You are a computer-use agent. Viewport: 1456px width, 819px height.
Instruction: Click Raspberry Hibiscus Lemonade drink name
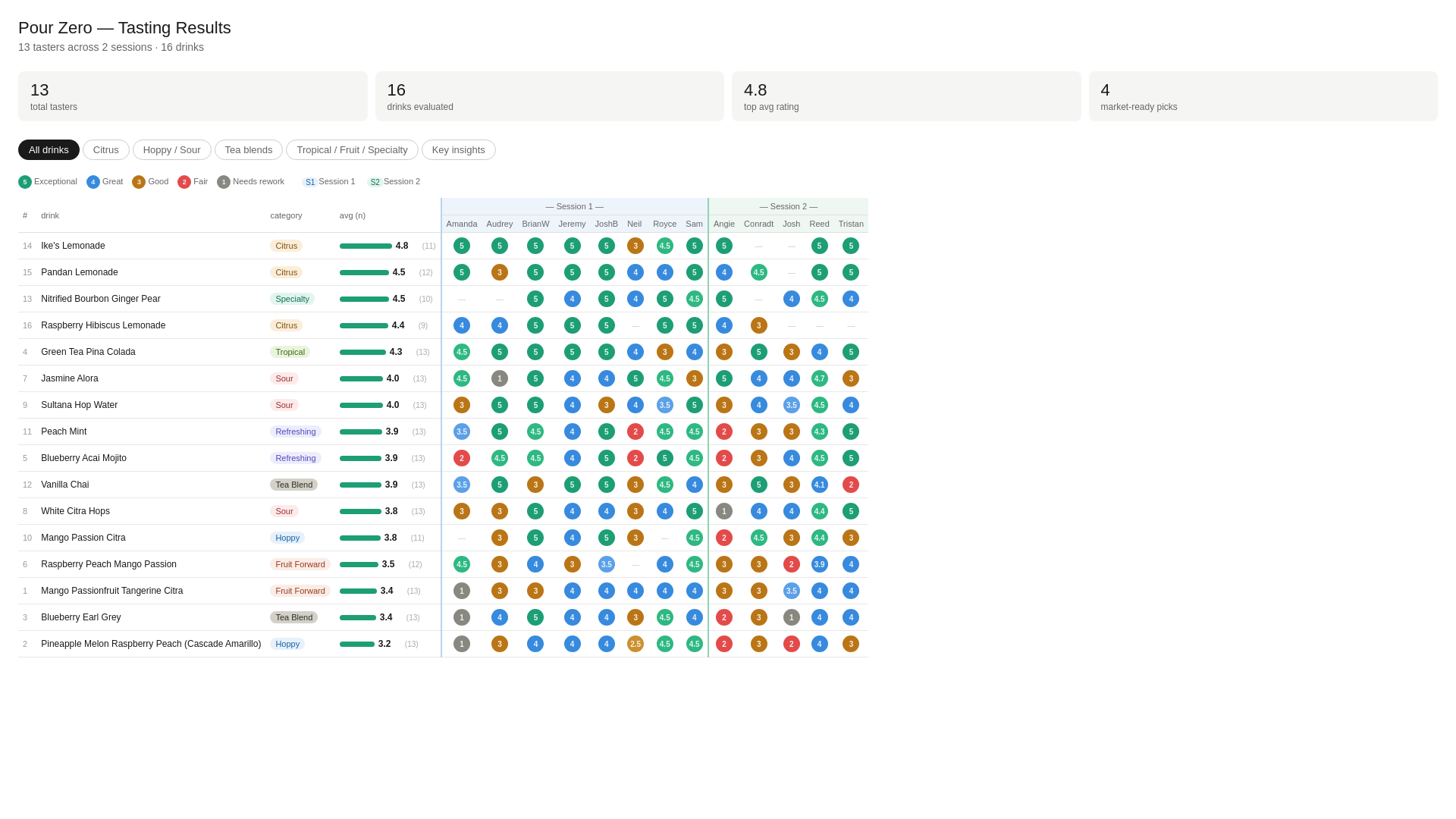click(x=103, y=325)
